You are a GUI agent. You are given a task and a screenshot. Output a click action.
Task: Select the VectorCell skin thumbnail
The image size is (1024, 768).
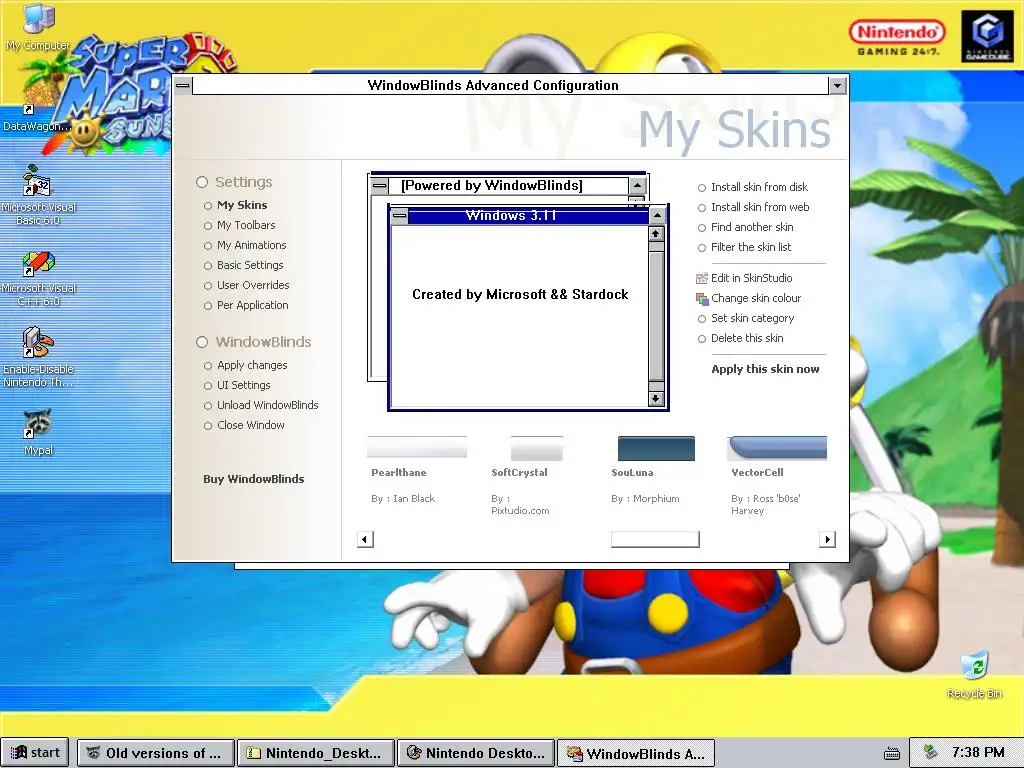pyautogui.click(x=777, y=448)
